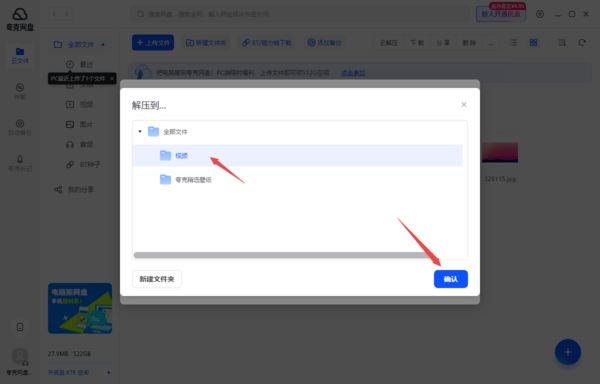Switch to list view icon
600x384 pixels.
pos(513,42)
